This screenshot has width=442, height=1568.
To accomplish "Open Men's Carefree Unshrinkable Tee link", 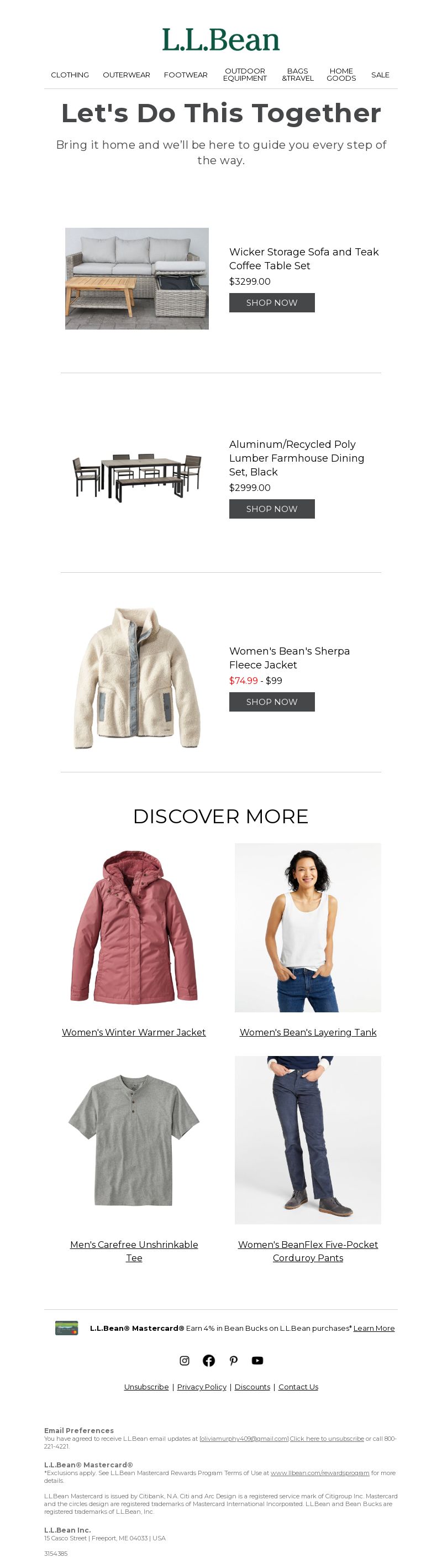I will pos(134,1251).
